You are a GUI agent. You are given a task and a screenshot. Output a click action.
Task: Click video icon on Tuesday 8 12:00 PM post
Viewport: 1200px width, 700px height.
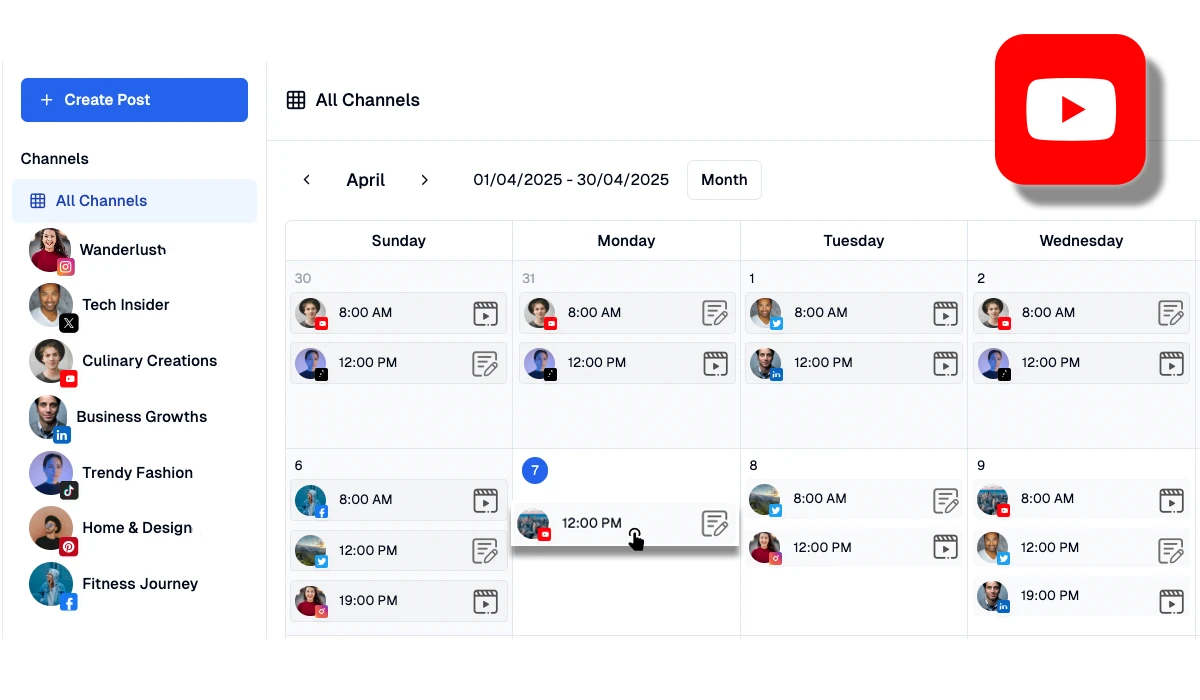pyautogui.click(x=945, y=548)
